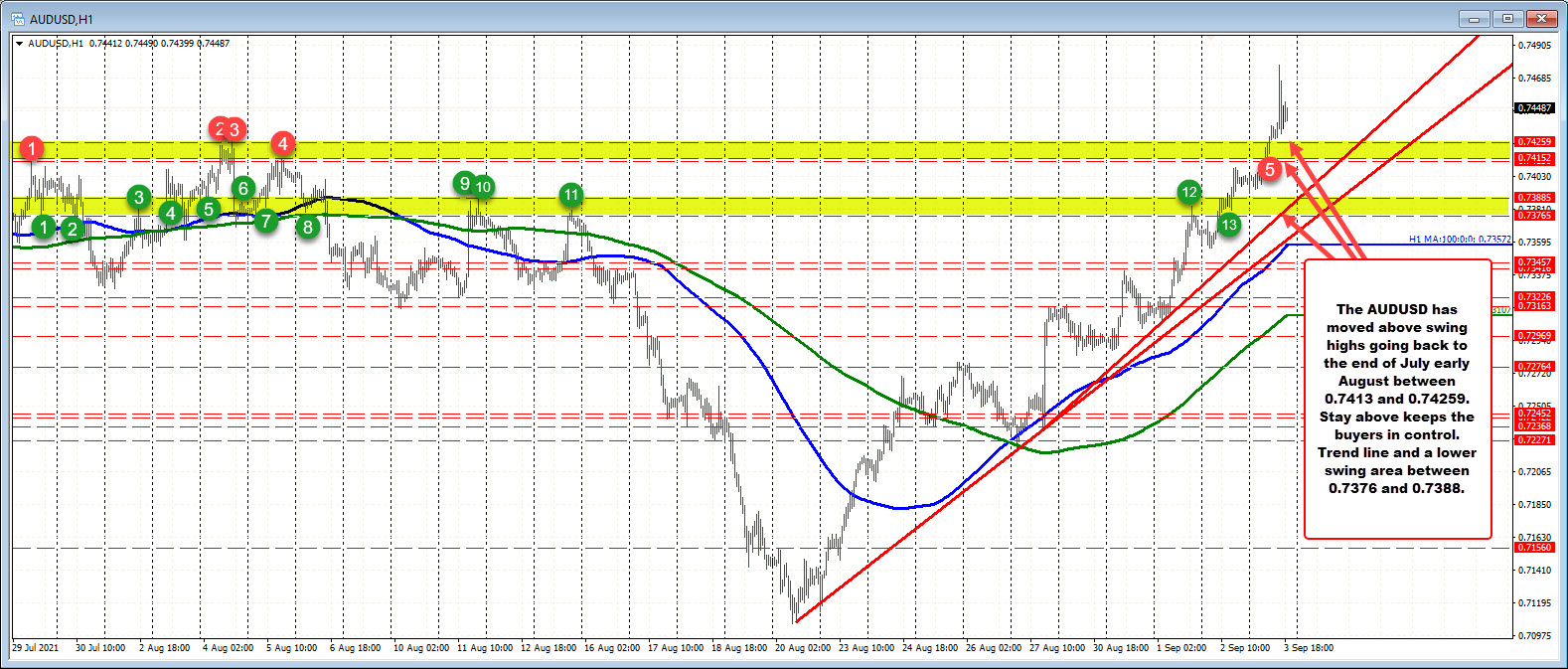Click the AUDUSD chart window icon

coord(17,18)
